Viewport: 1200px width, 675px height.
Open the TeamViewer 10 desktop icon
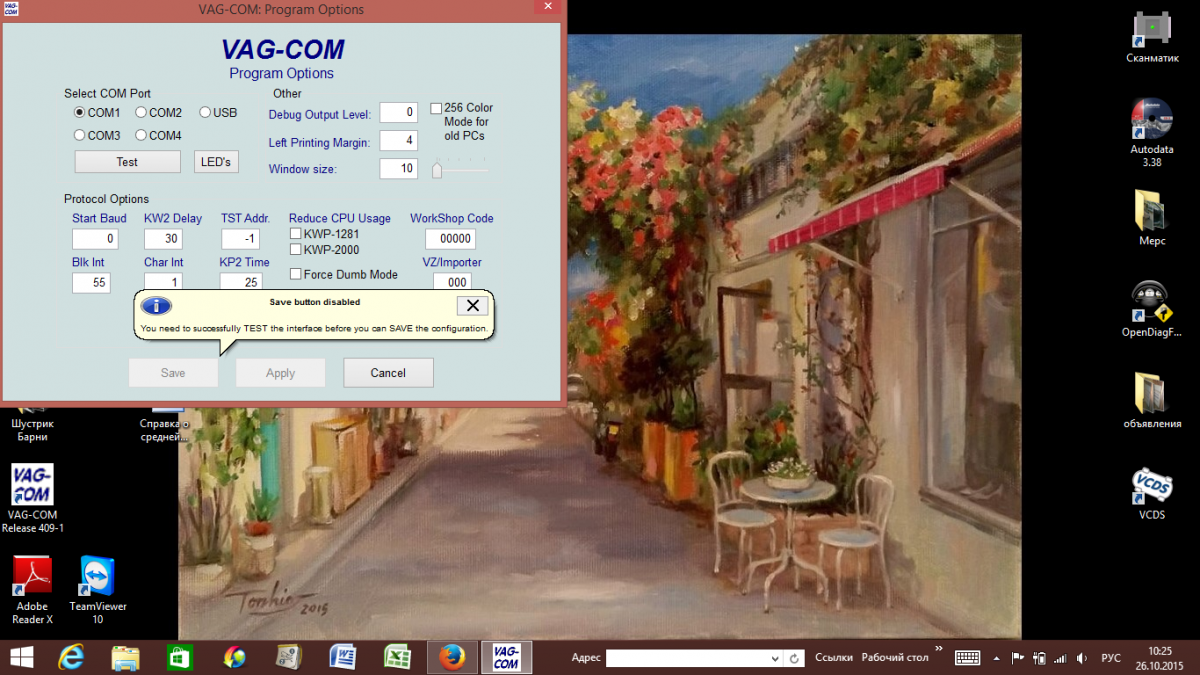click(x=98, y=590)
